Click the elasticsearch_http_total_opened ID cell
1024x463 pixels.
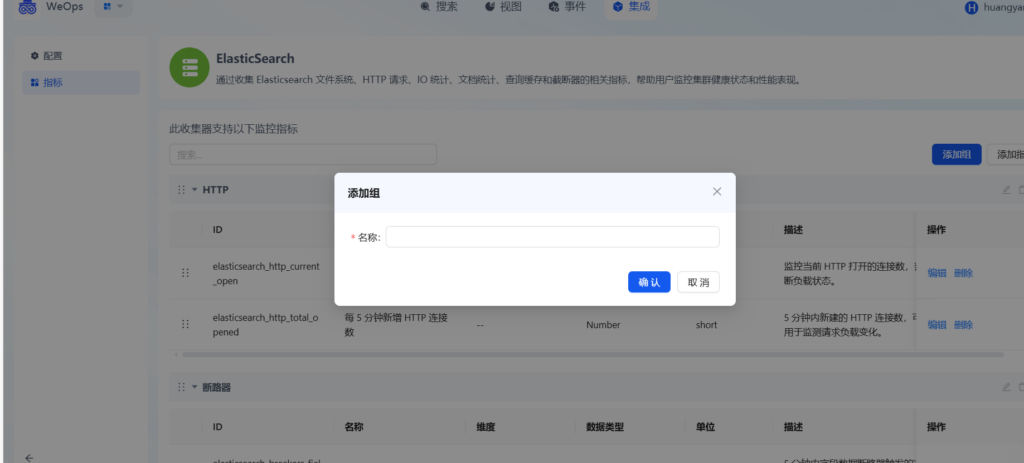[x=266, y=325]
